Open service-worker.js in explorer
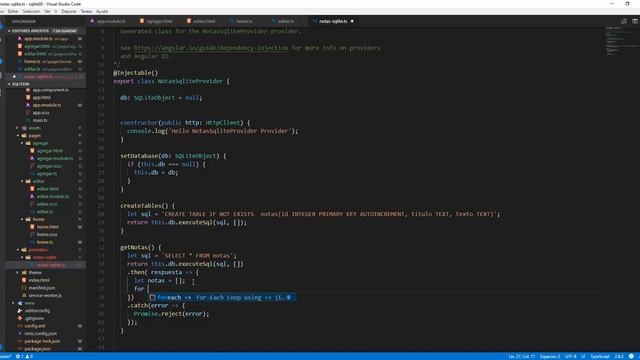Image resolution: width=640 pixels, height=360 pixels. coord(45,296)
